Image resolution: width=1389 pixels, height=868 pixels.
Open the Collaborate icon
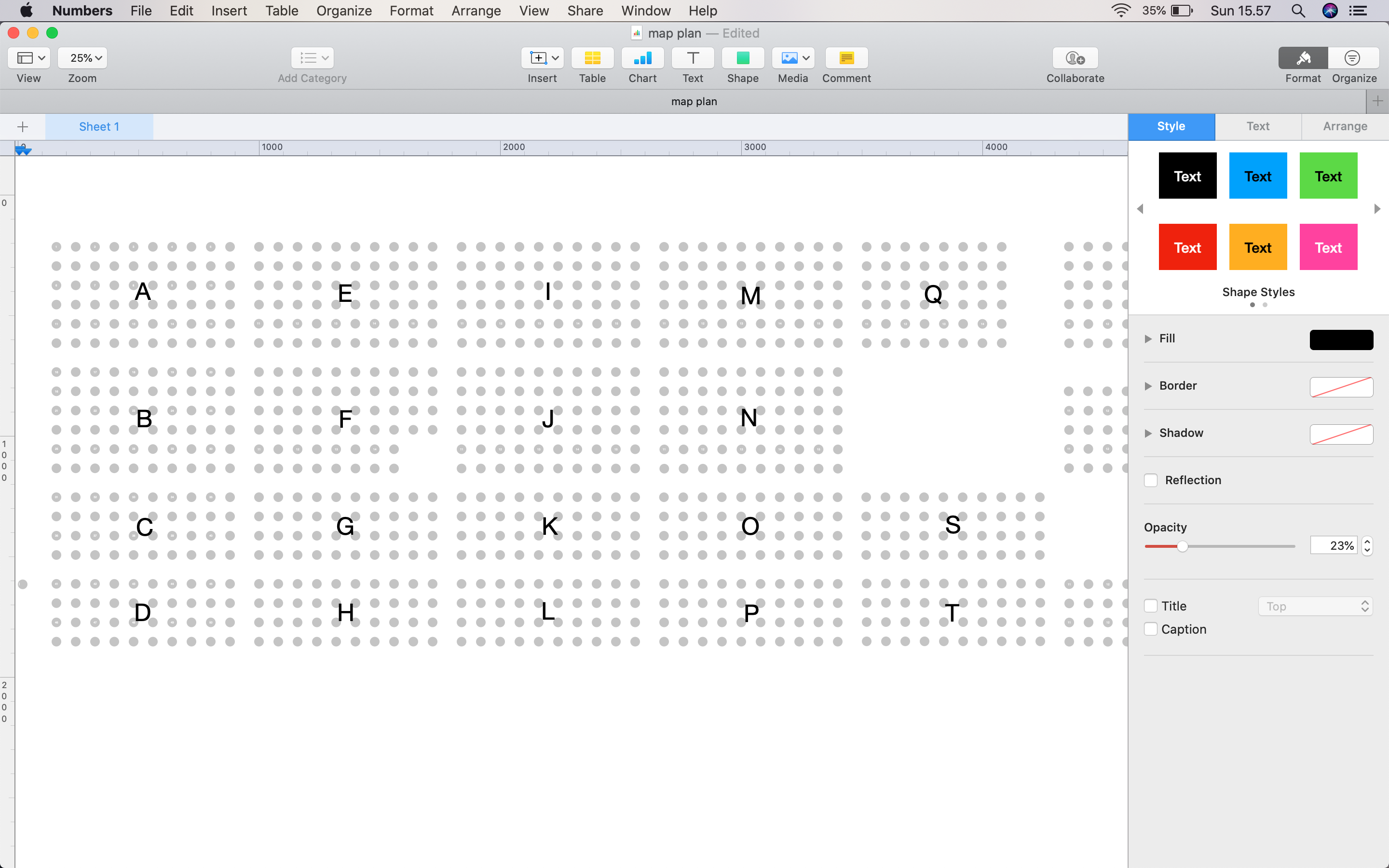click(x=1075, y=58)
